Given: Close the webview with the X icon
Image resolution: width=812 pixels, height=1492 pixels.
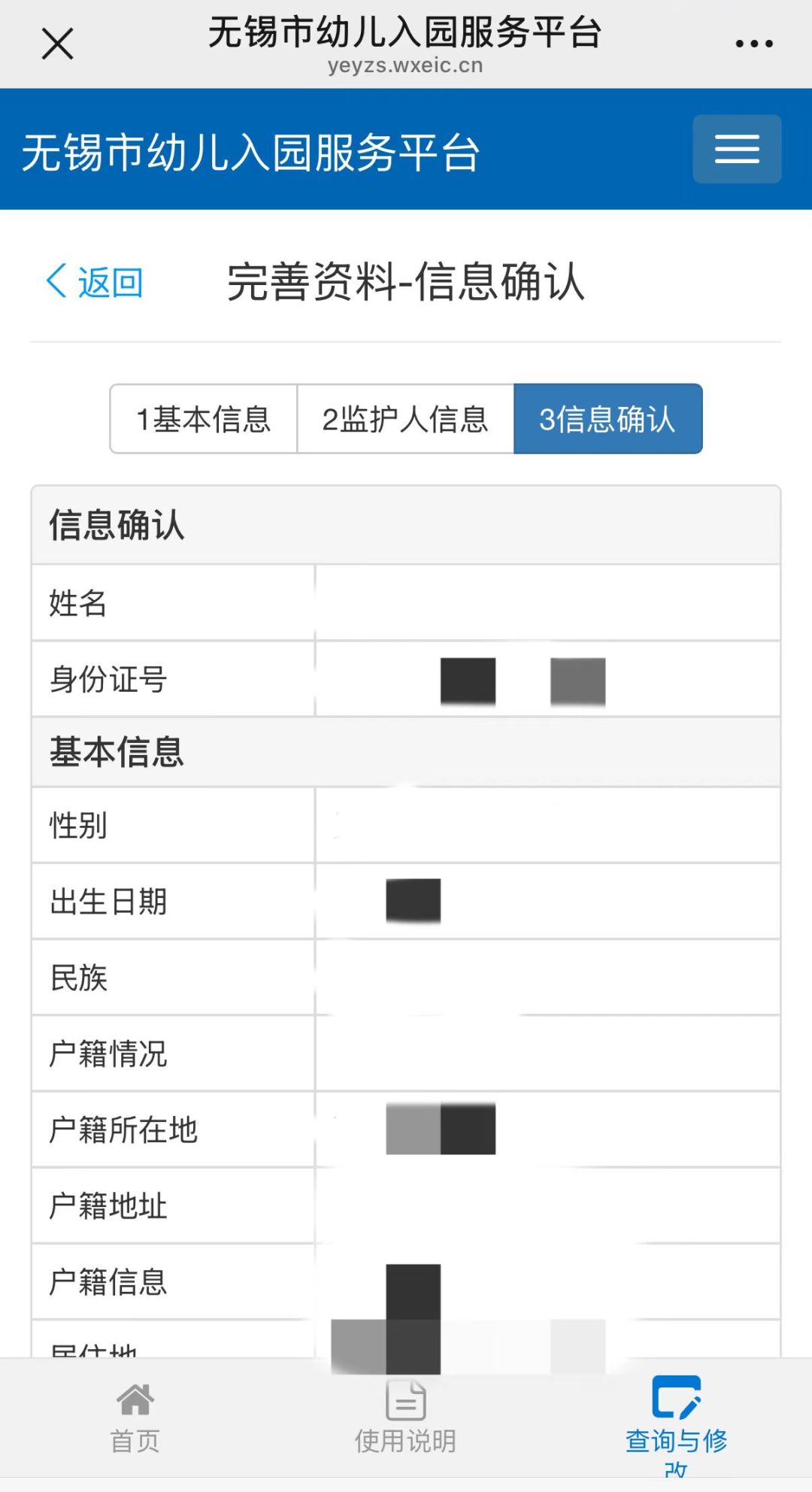Looking at the screenshot, I should coord(57,44).
